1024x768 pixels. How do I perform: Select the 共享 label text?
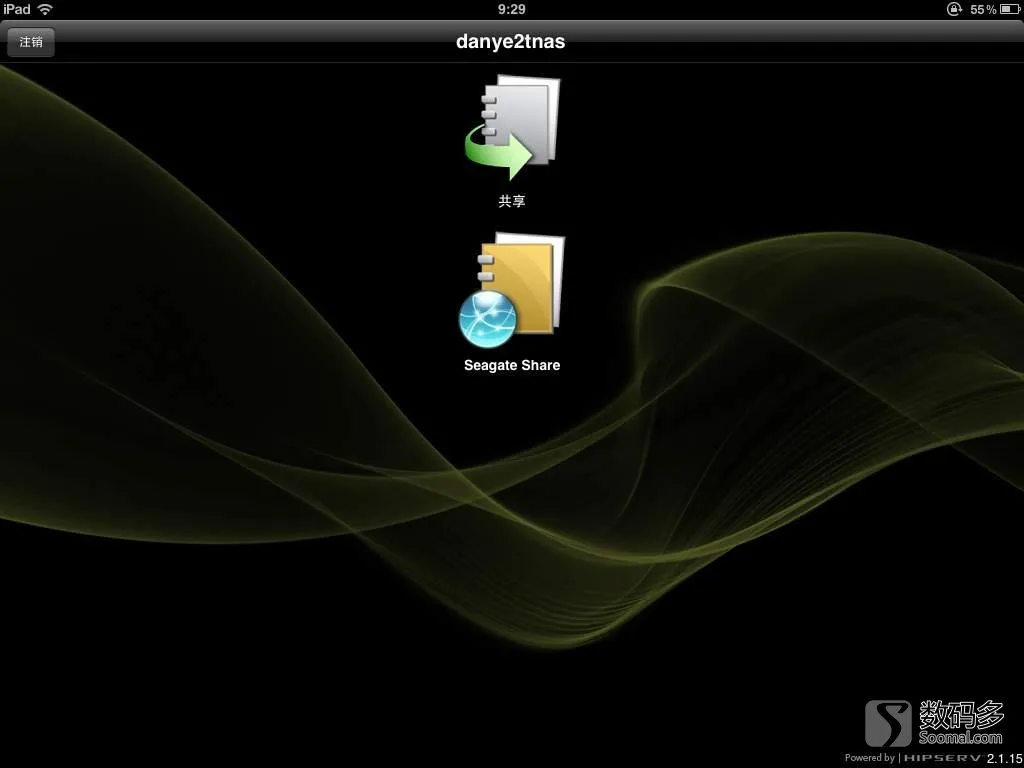[512, 201]
